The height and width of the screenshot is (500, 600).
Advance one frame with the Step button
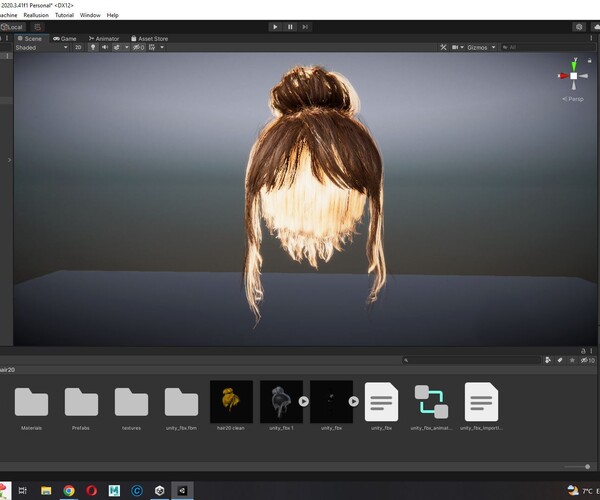pos(305,27)
